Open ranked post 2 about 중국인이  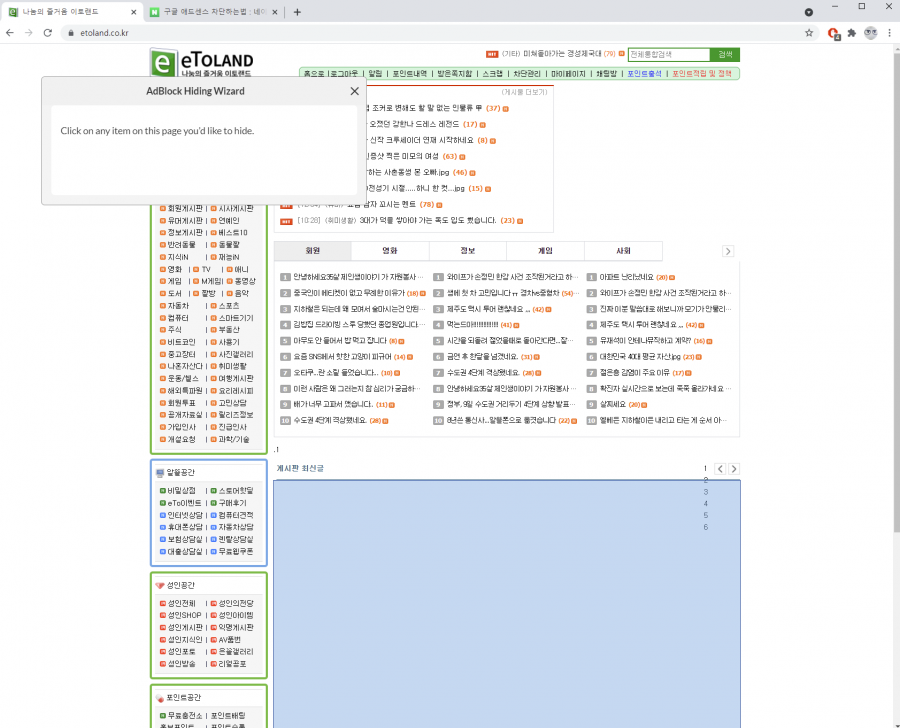point(349,293)
